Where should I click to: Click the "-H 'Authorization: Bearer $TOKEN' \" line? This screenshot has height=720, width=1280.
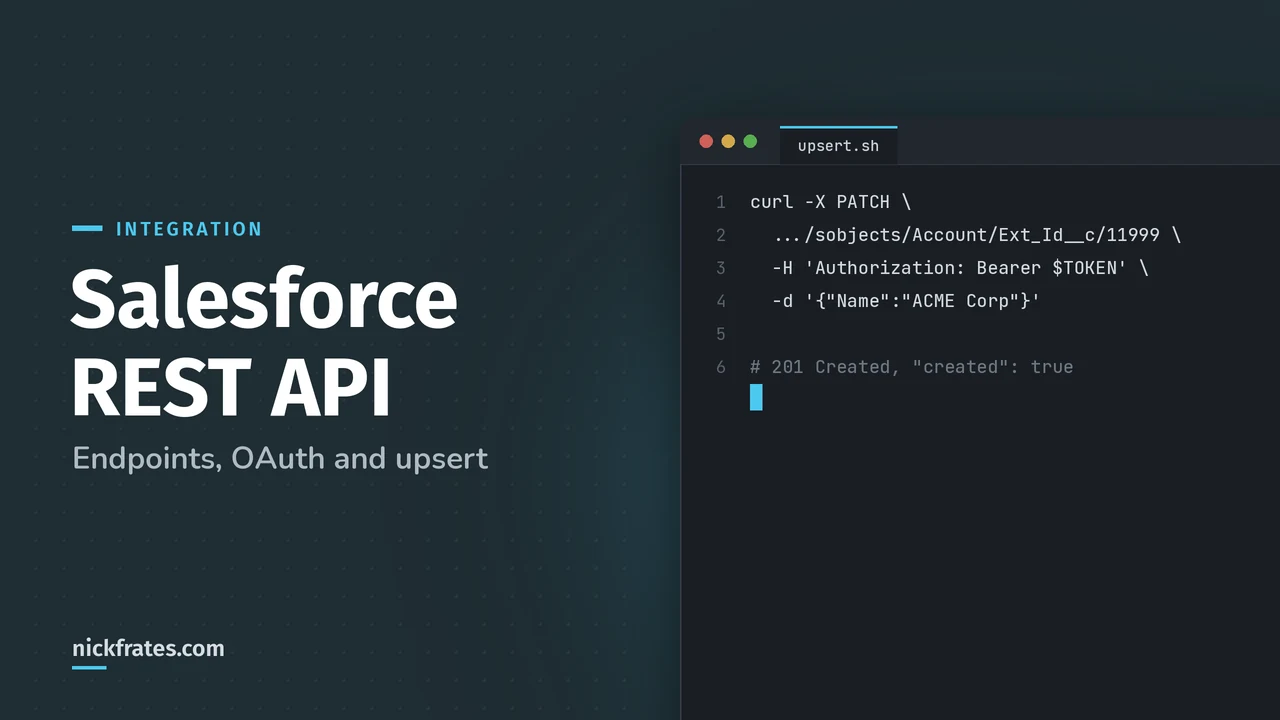click(x=960, y=268)
